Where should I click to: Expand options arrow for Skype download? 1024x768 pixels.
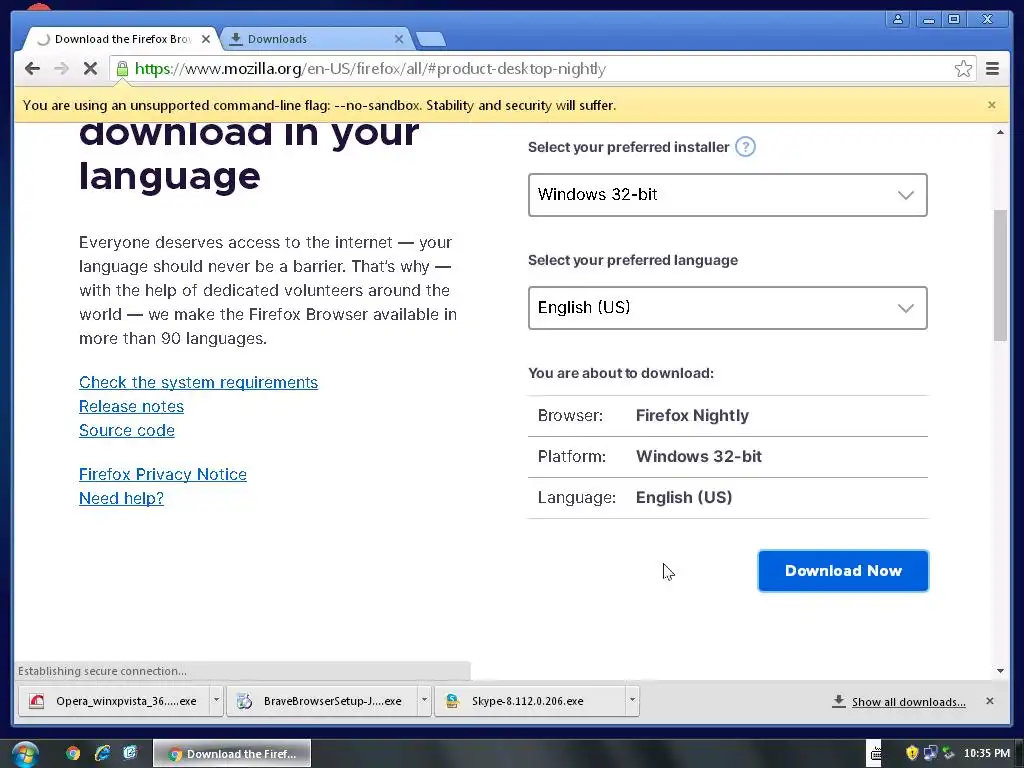point(632,701)
